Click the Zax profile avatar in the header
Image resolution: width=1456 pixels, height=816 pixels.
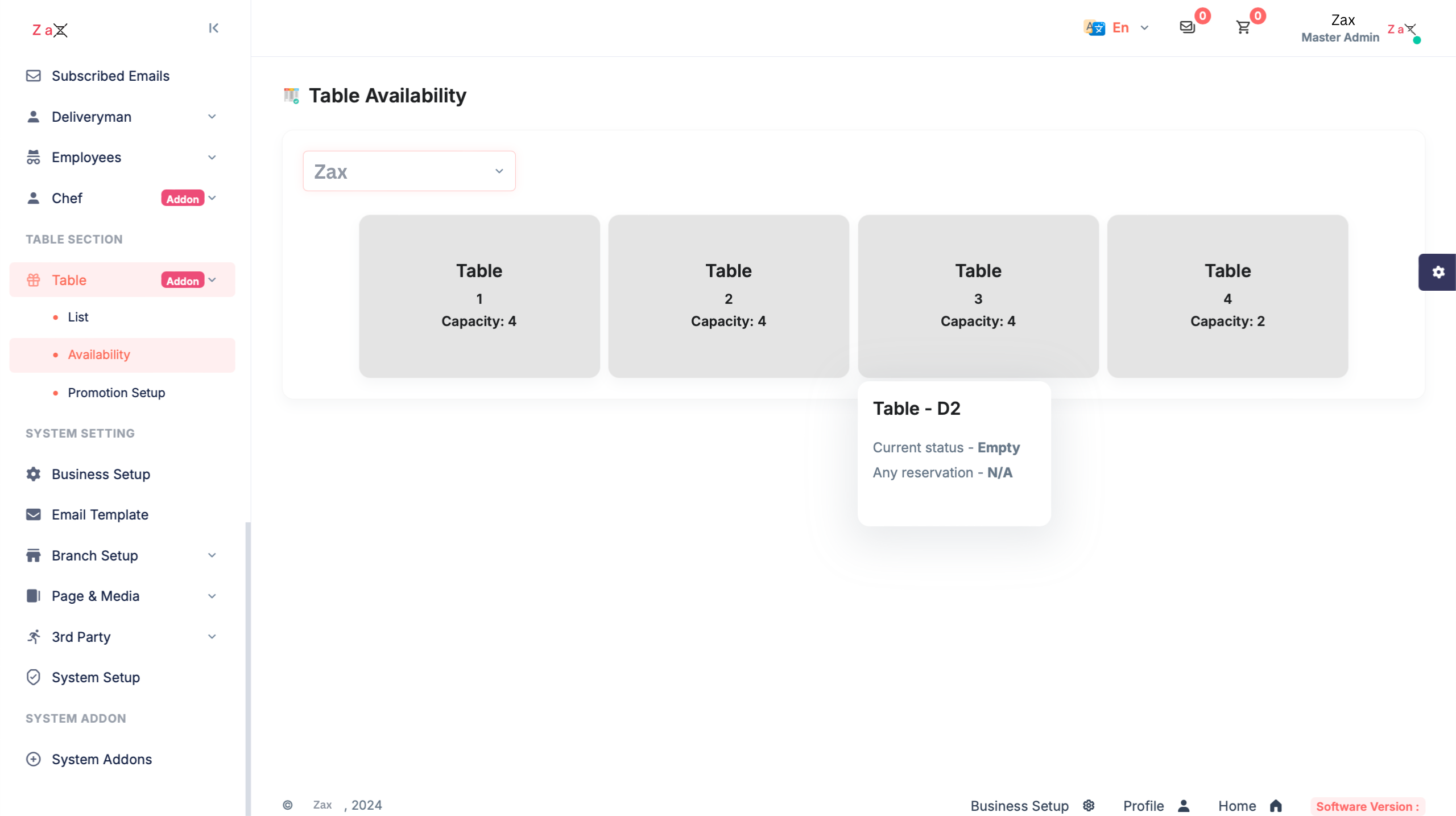[1404, 30]
